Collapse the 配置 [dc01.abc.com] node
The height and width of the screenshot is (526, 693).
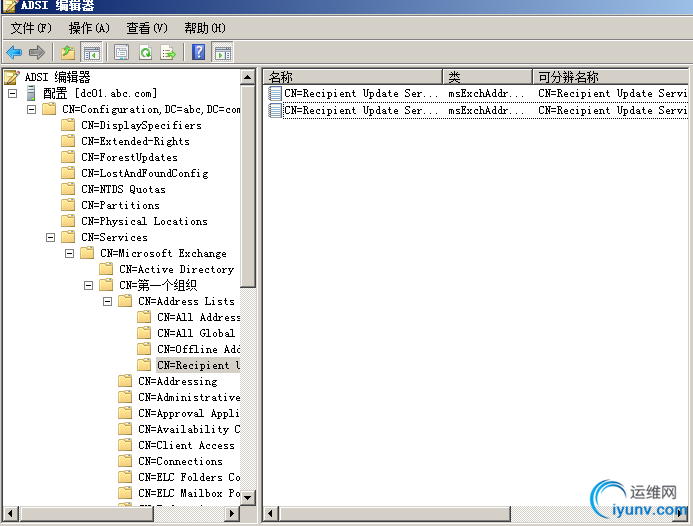coord(12,93)
